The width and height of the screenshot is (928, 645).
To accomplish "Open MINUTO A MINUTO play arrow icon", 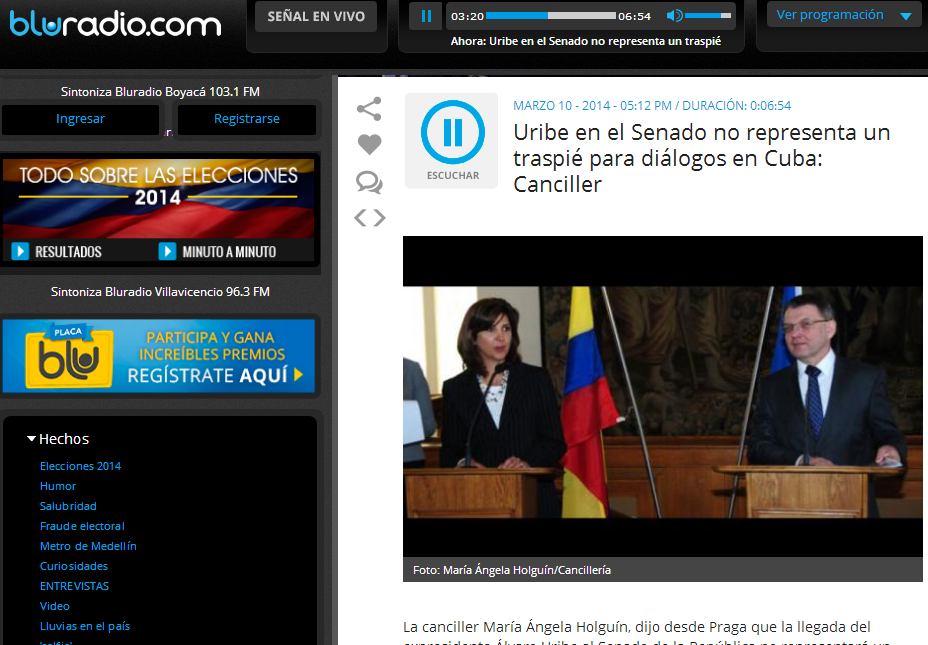I will pyautogui.click(x=167, y=251).
